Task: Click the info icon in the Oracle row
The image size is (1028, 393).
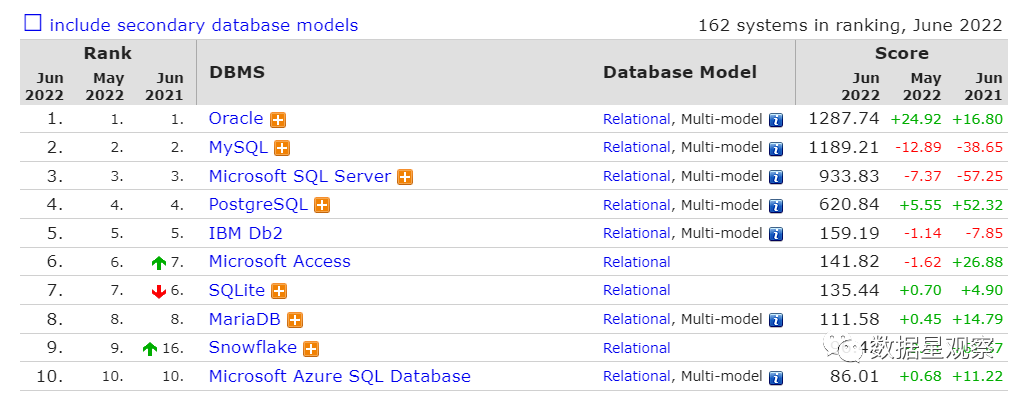Action: pyautogui.click(x=776, y=120)
